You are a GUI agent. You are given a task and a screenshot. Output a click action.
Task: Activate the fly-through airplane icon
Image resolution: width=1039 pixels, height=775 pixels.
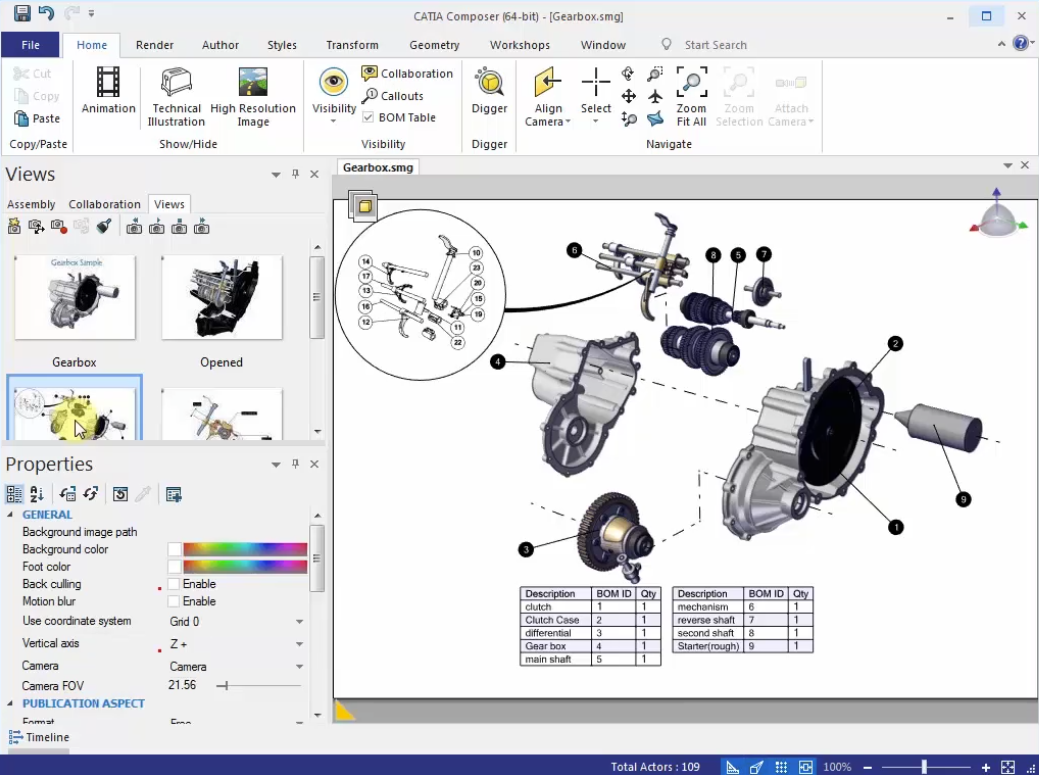[655, 96]
